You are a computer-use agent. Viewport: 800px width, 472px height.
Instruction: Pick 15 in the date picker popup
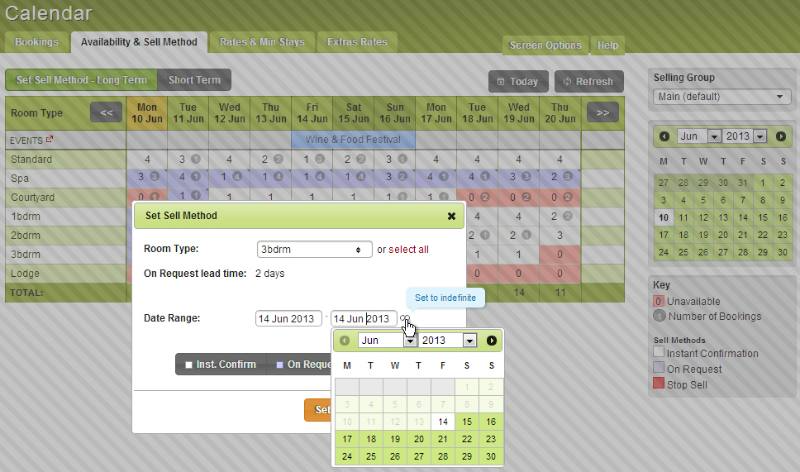click(x=467, y=421)
